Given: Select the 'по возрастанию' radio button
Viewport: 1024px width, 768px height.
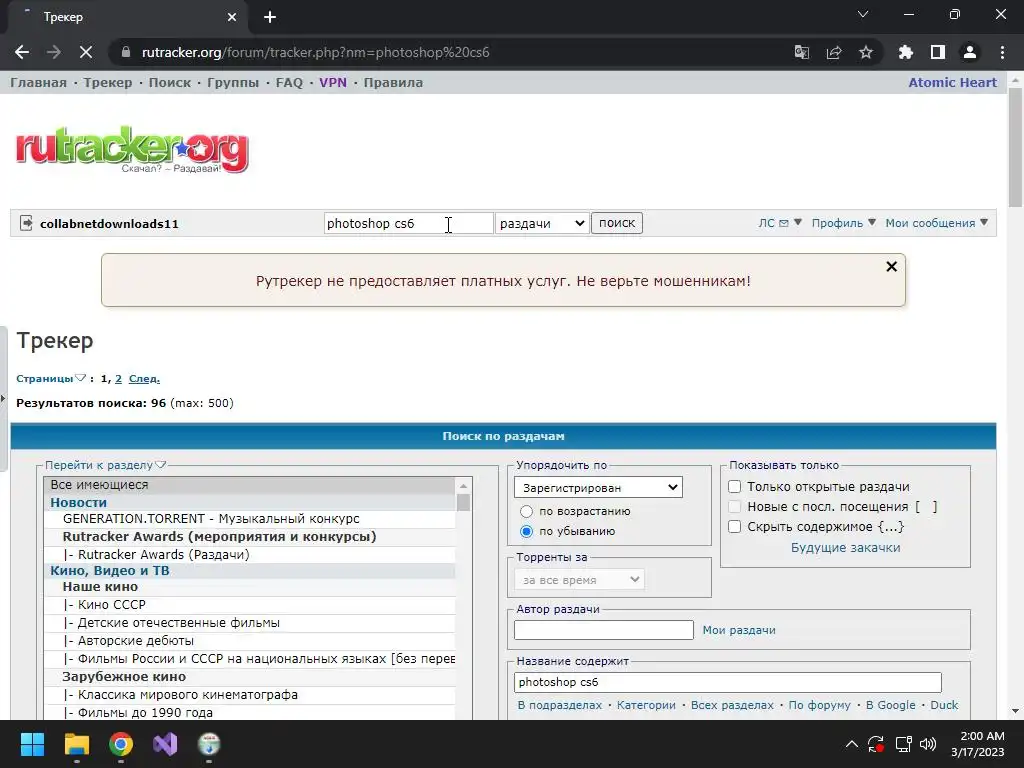Looking at the screenshot, I should pos(526,511).
